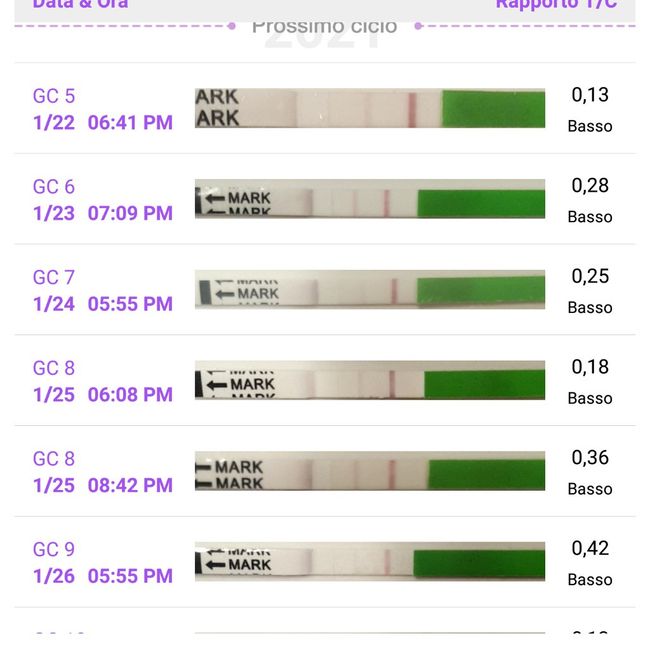Tap the Rapporto T/C column header
The height and width of the screenshot is (650, 650).
click(556, 4)
